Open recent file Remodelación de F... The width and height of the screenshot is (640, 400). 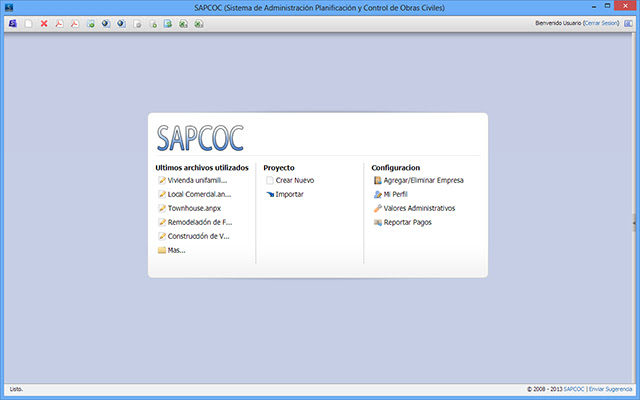(x=200, y=222)
